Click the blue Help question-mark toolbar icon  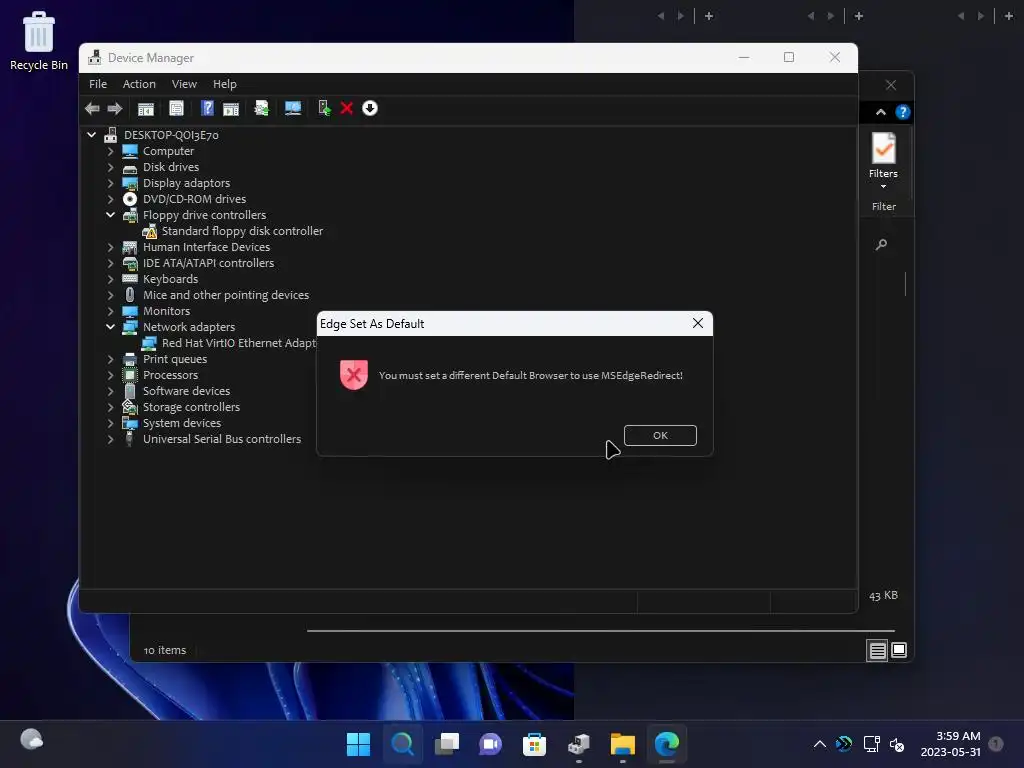[207, 108]
